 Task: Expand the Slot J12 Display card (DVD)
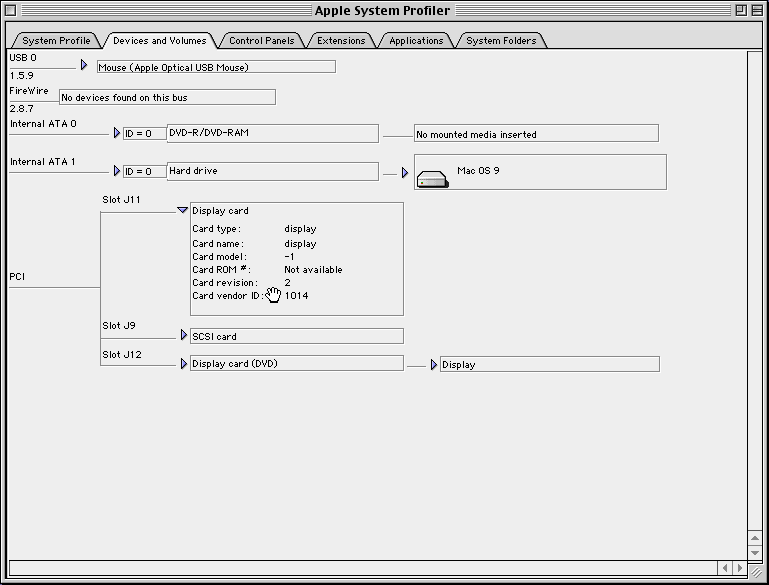184,364
